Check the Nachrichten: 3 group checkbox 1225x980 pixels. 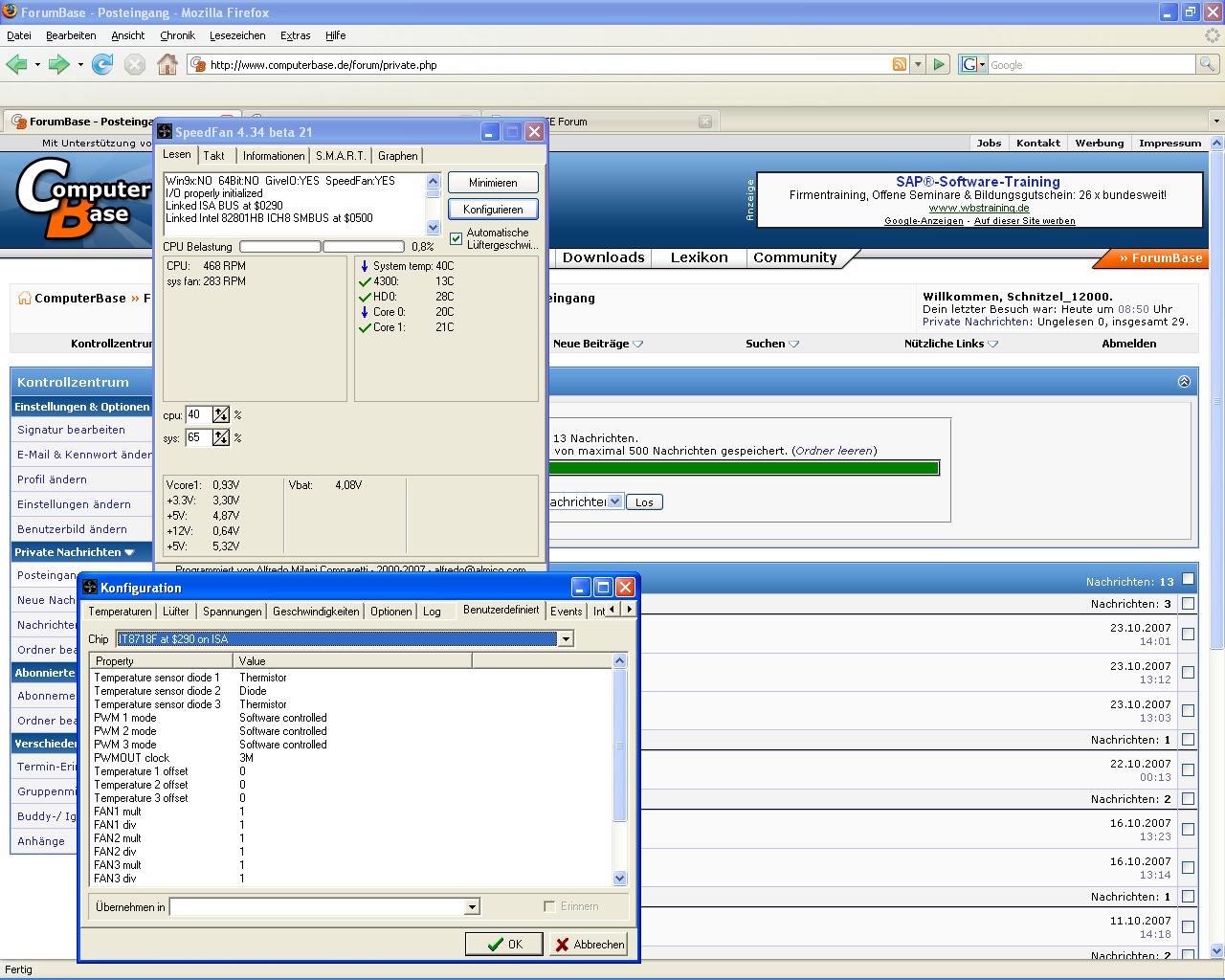[x=1188, y=604]
